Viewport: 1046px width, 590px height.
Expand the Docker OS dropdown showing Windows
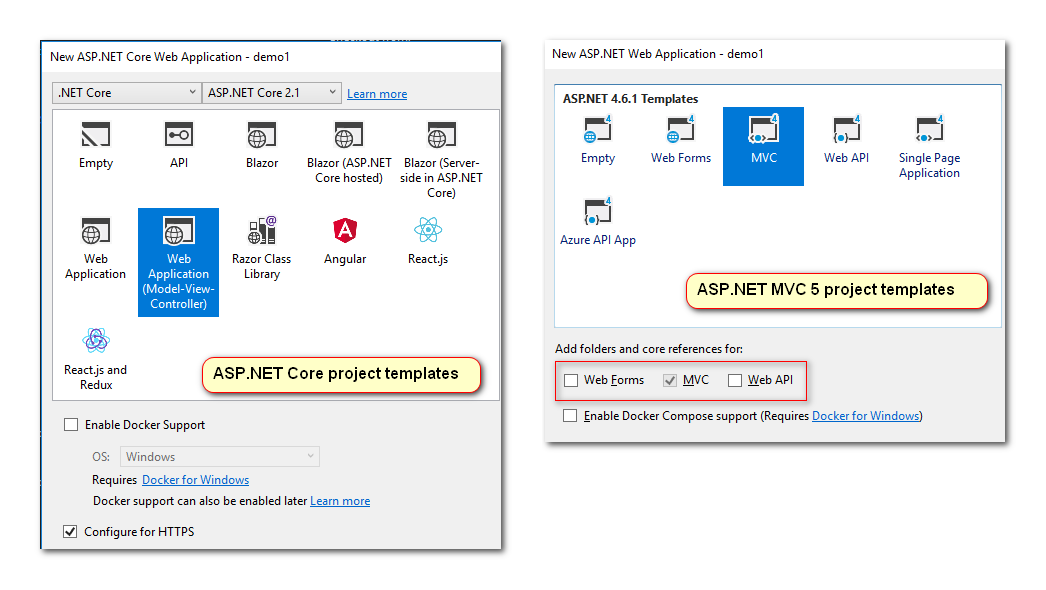tap(219, 456)
